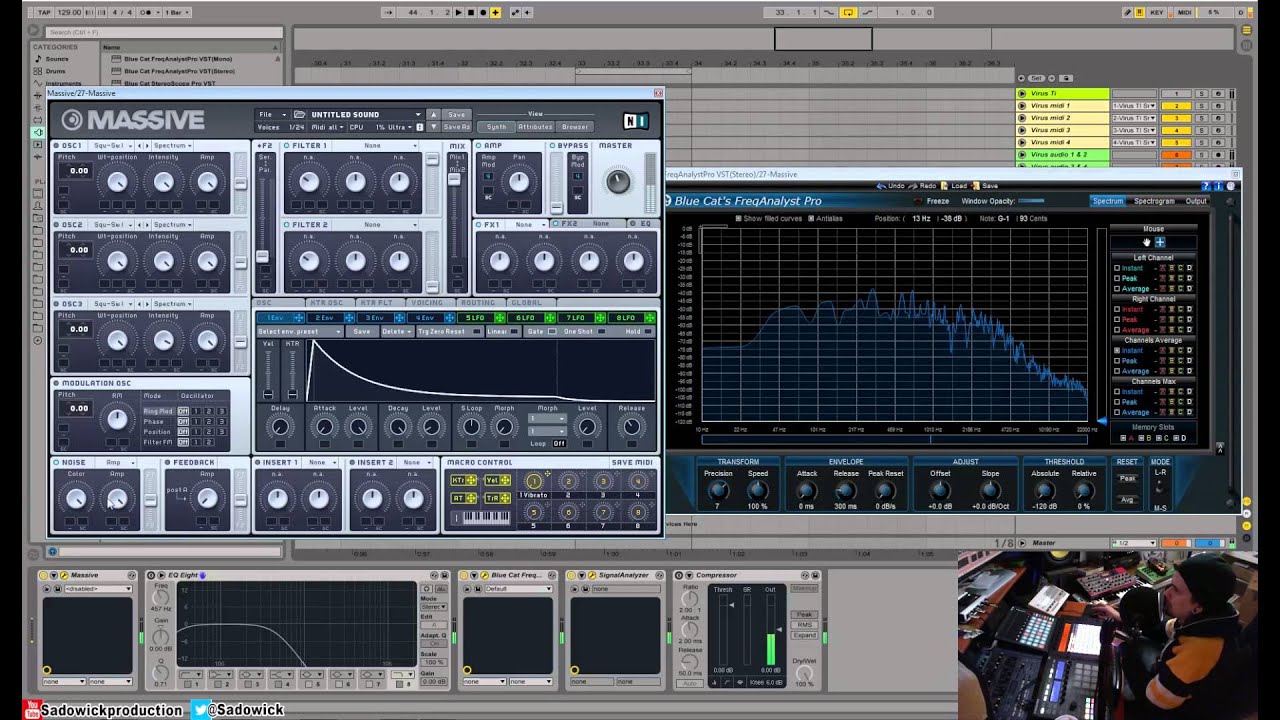Toggle the Ableton metronome
The image size is (1280, 720).
pyautogui.click(x=148, y=12)
